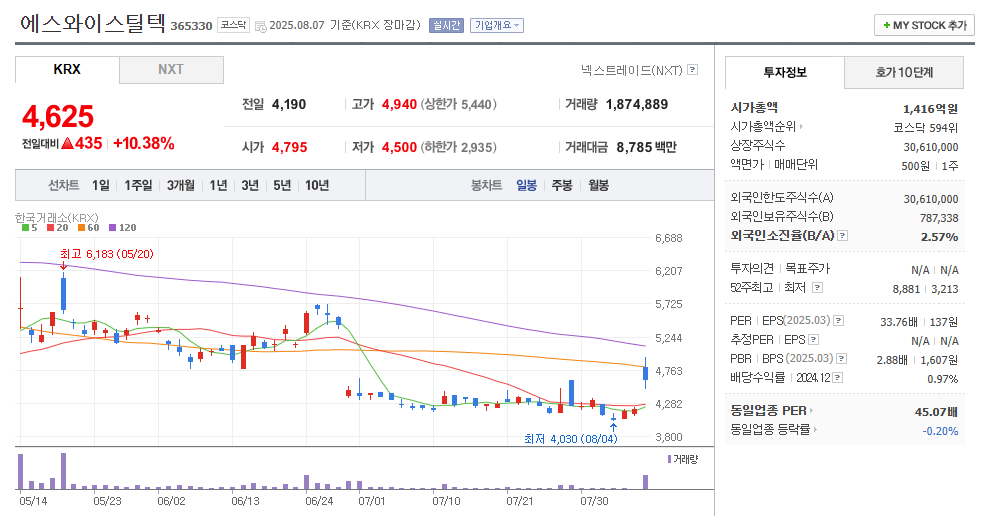This screenshot has width=983, height=516.
Task: Click help icon next to 추정PER EPS
Action: (814, 340)
